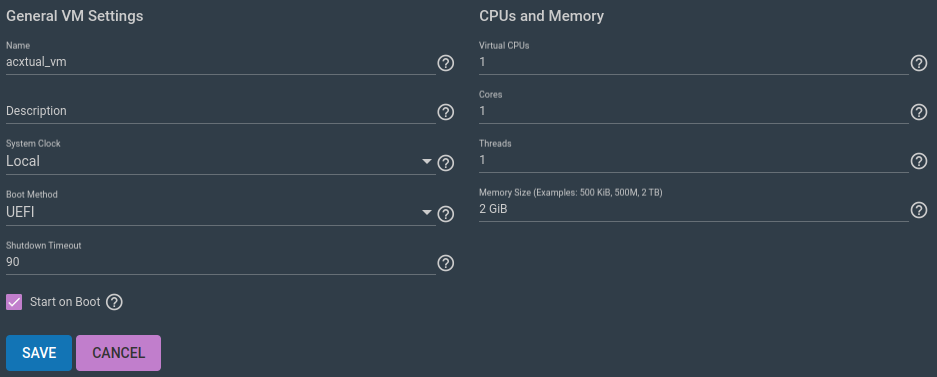The width and height of the screenshot is (937, 377).
Task: Open Shutdown Timeout help icon
Action: click(445, 263)
